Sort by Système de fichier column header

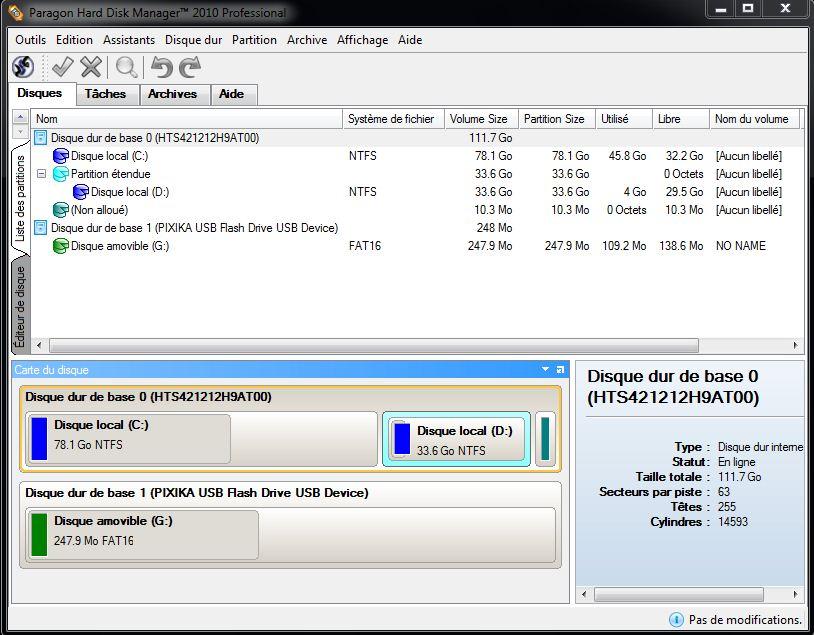[x=393, y=119]
